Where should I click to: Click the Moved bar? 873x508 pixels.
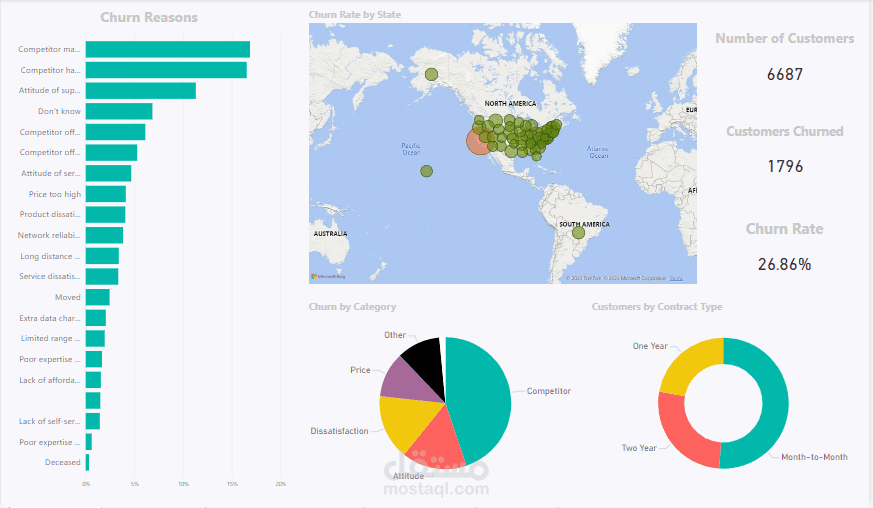(x=97, y=297)
